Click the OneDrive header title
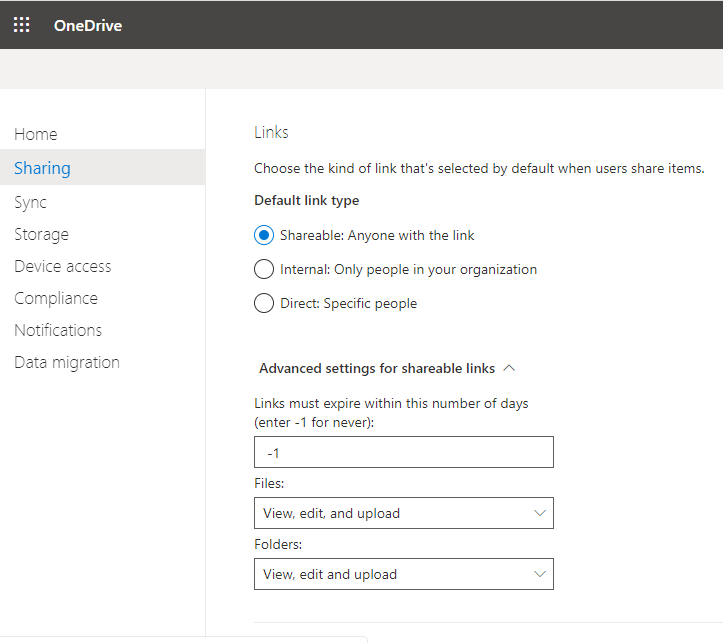The width and height of the screenshot is (723, 643). click(x=88, y=25)
